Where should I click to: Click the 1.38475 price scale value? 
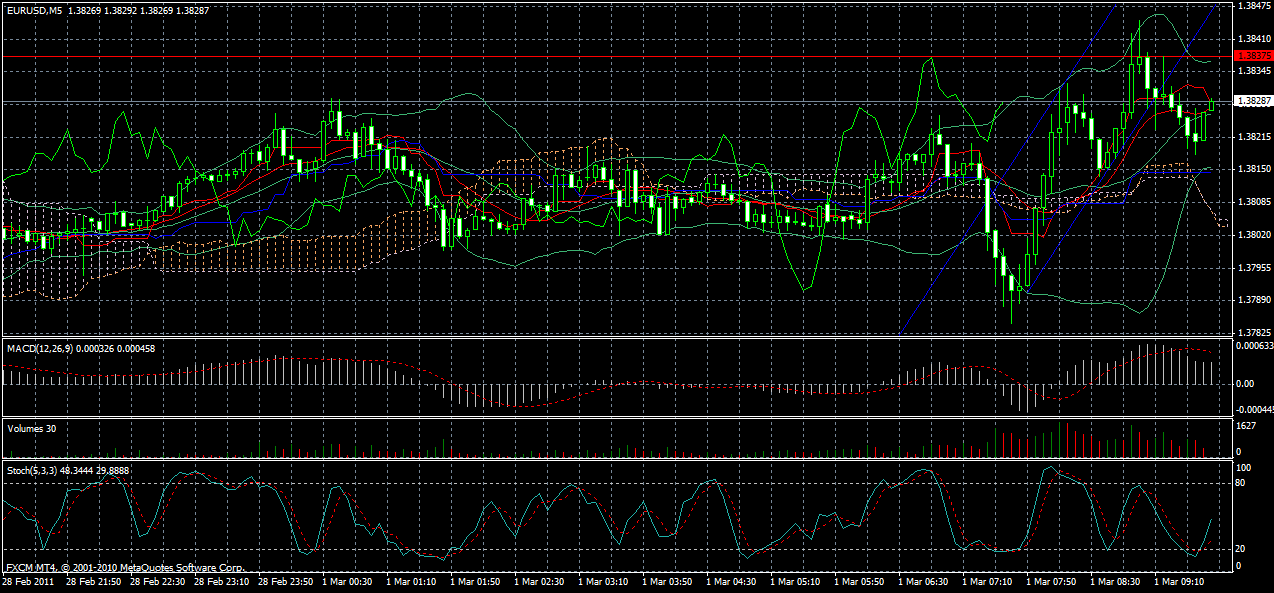coord(1254,6)
